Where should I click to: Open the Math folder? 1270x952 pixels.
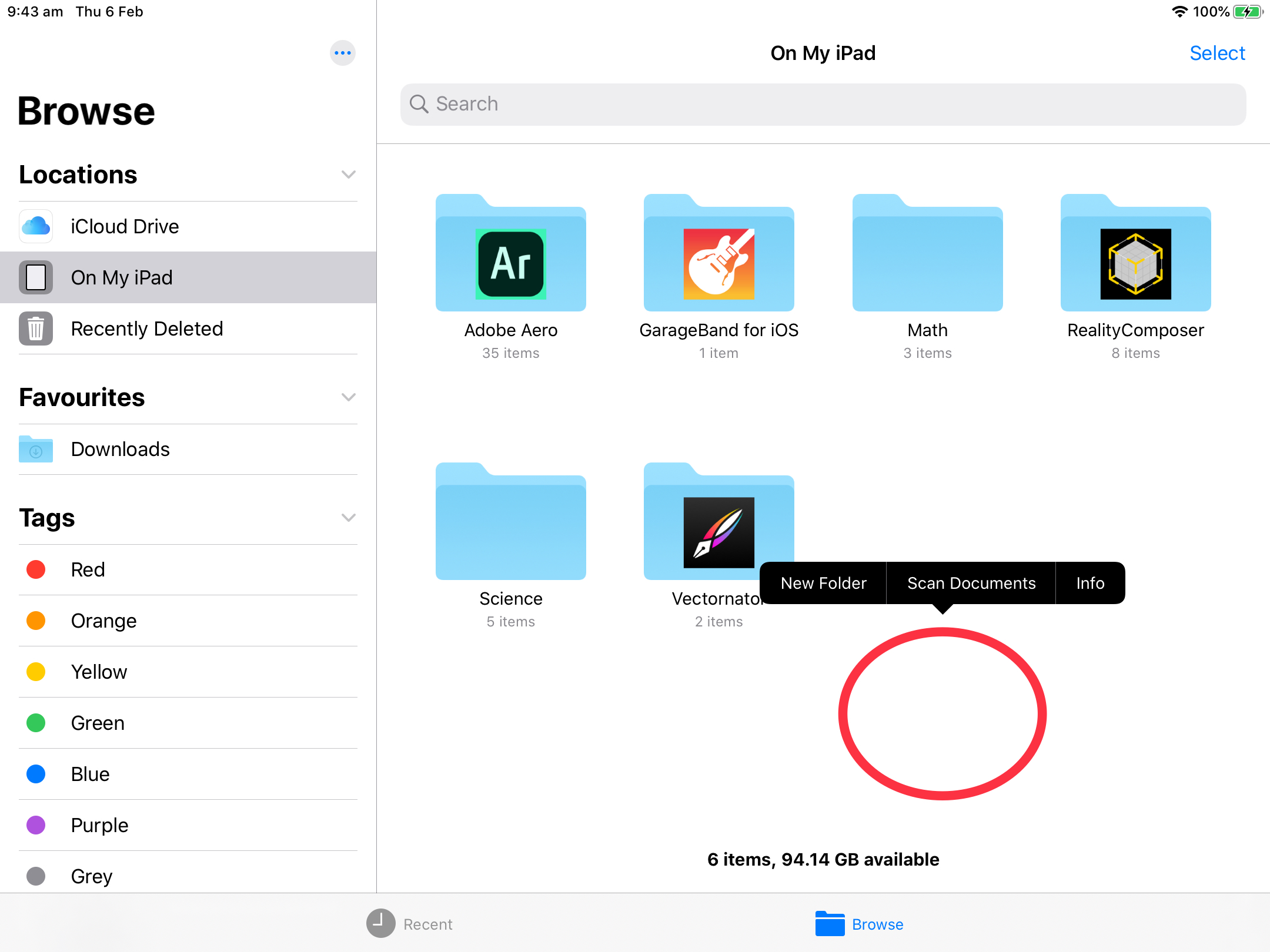click(x=928, y=253)
